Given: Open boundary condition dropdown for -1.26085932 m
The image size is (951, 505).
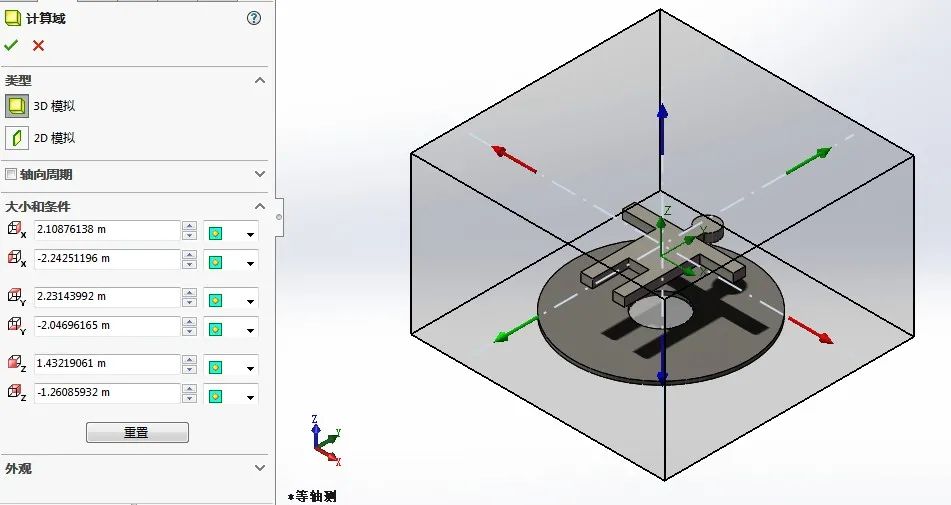Looking at the screenshot, I should point(251,396).
